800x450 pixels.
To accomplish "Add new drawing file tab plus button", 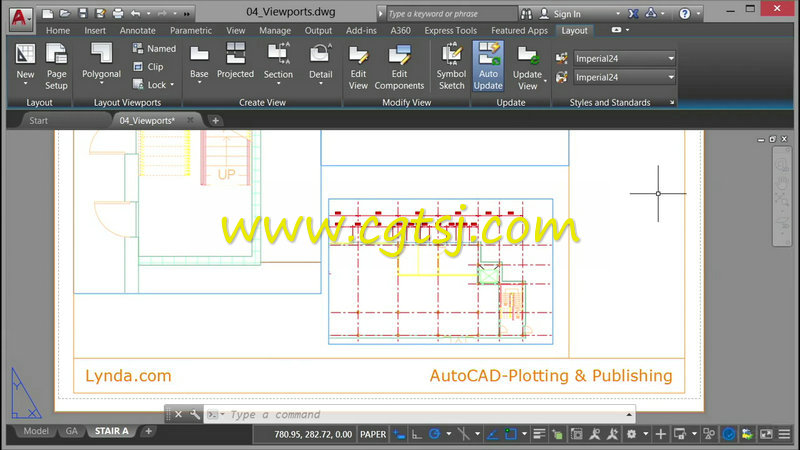I will (x=215, y=120).
